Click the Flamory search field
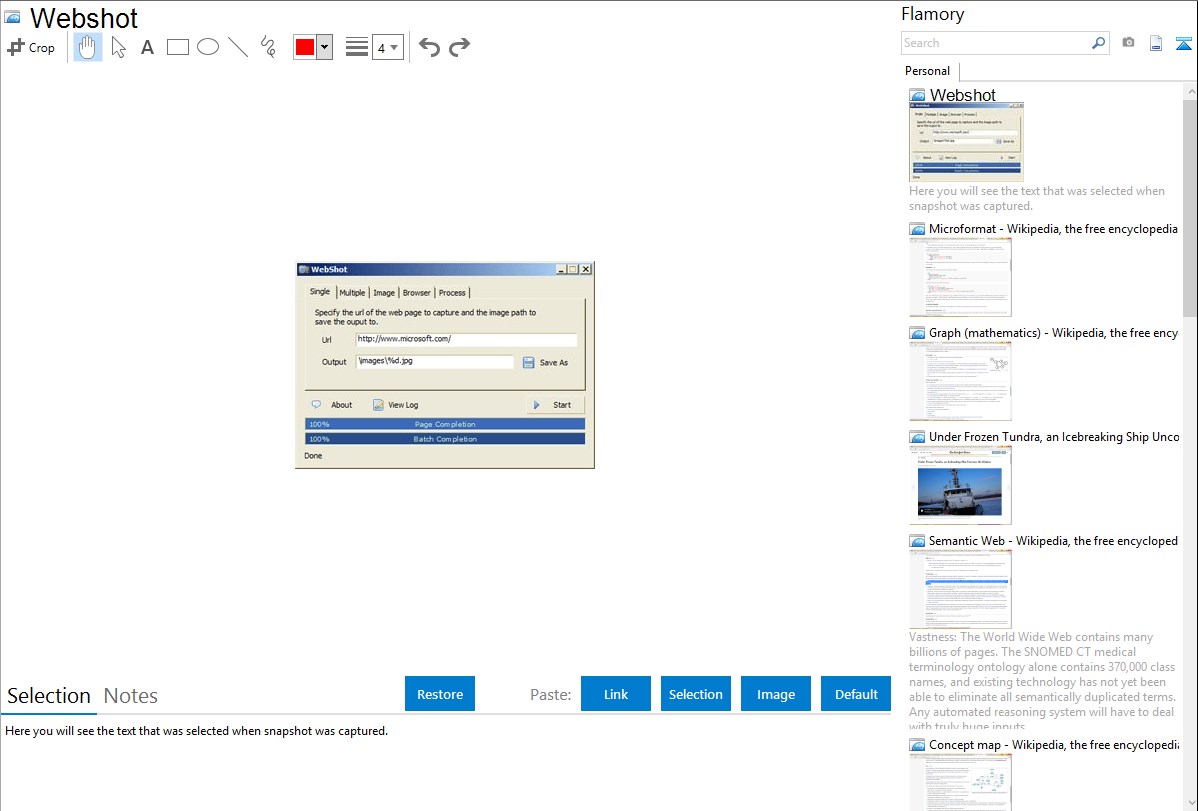The height and width of the screenshot is (811, 1198). (x=996, y=43)
